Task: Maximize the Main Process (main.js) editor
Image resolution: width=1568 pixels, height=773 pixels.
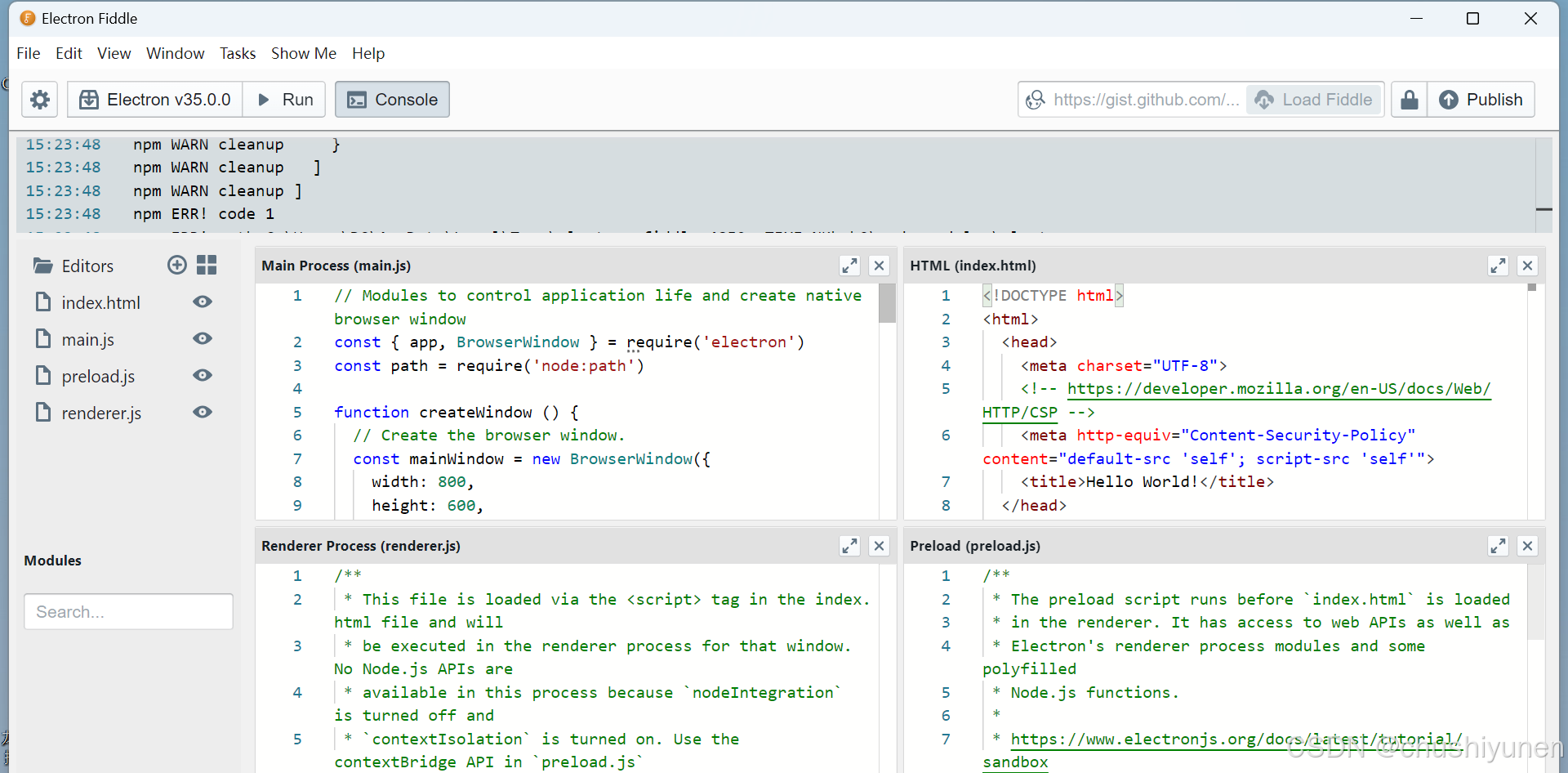Action: [x=849, y=266]
